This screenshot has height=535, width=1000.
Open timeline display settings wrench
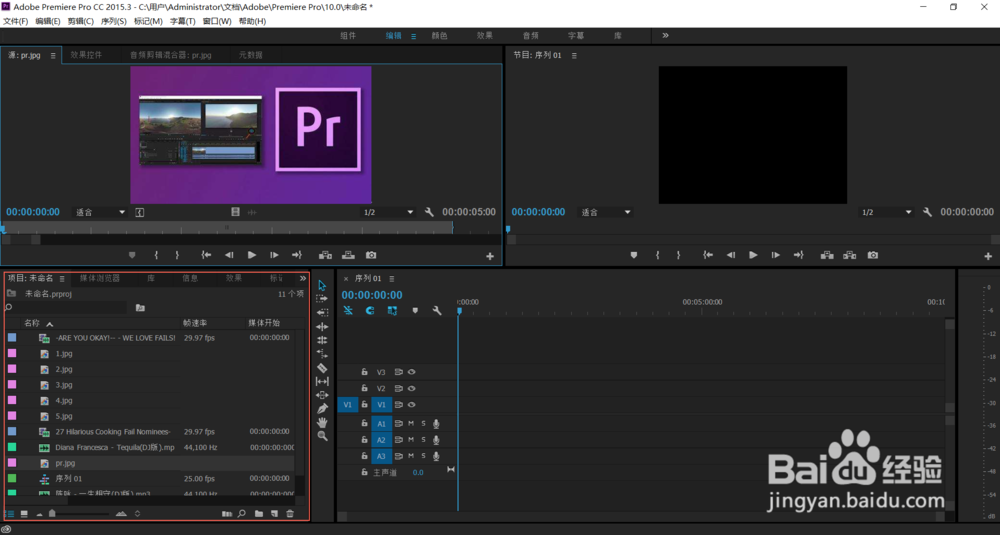coord(437,311)
